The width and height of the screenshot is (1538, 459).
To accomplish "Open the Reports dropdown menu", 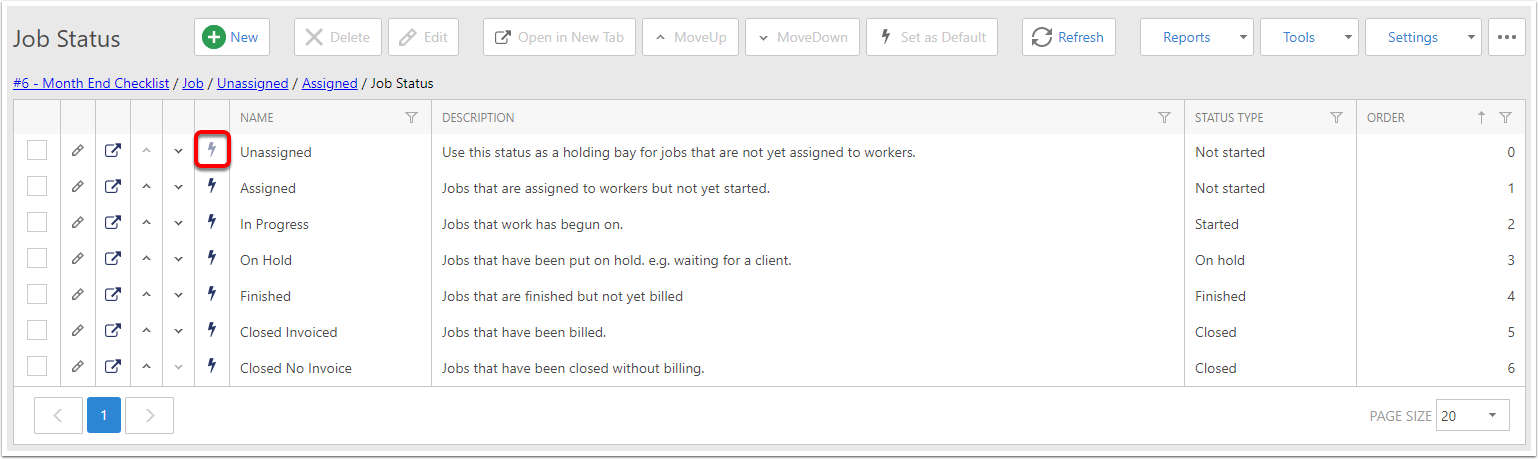I will 1196,37.
